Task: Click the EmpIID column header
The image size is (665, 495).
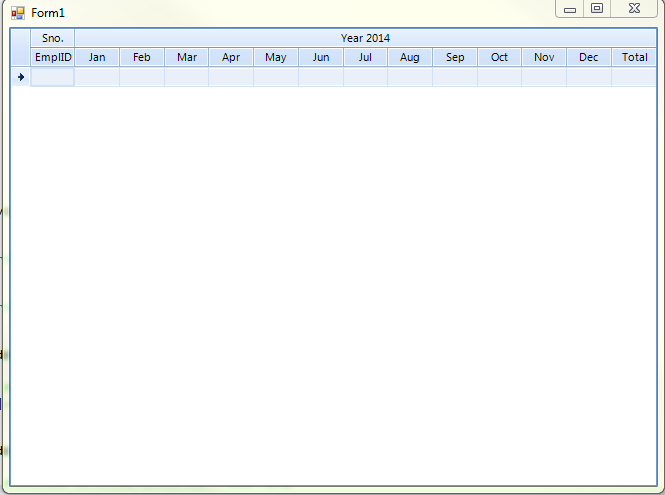Action: pyautogui.click(x=53, y=57)
